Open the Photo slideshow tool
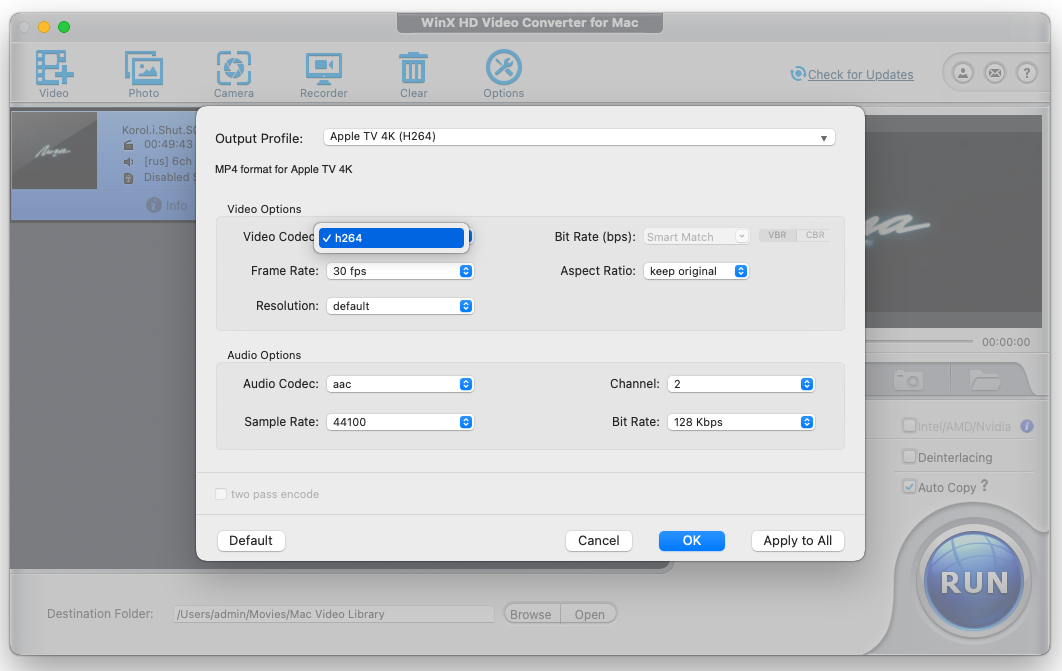The height and width of the screenshot is (671, 1062). point(144,70)
